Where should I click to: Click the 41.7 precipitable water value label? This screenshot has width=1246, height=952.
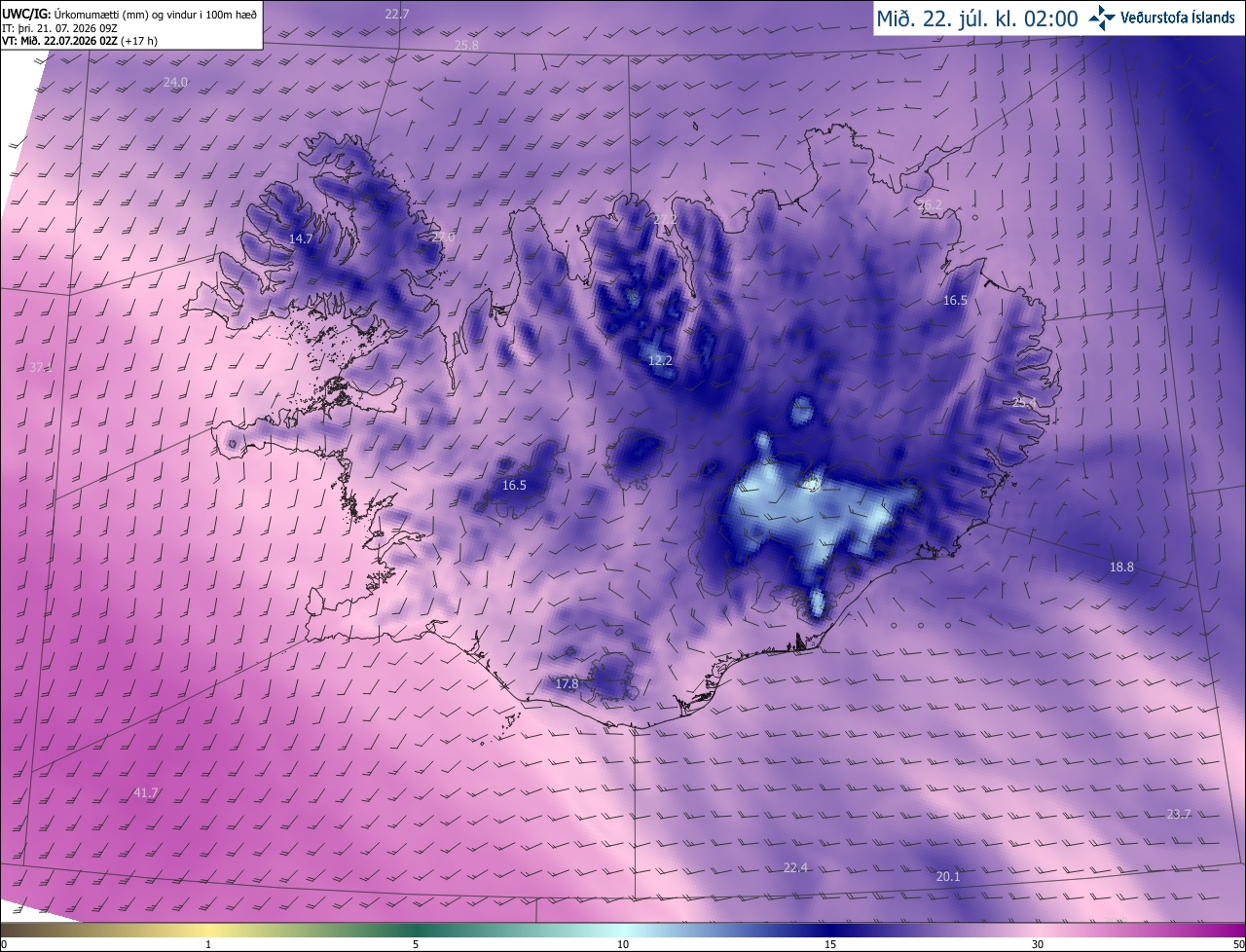coord(145,793)
